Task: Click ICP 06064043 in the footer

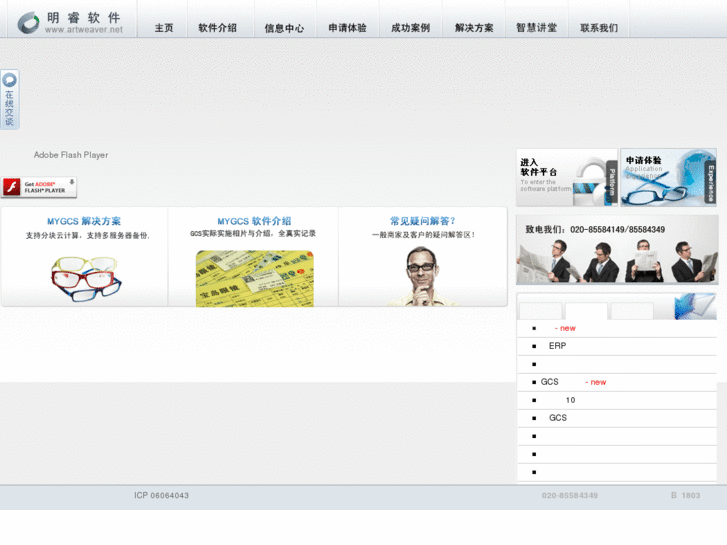Action: (x=161, y=495)
